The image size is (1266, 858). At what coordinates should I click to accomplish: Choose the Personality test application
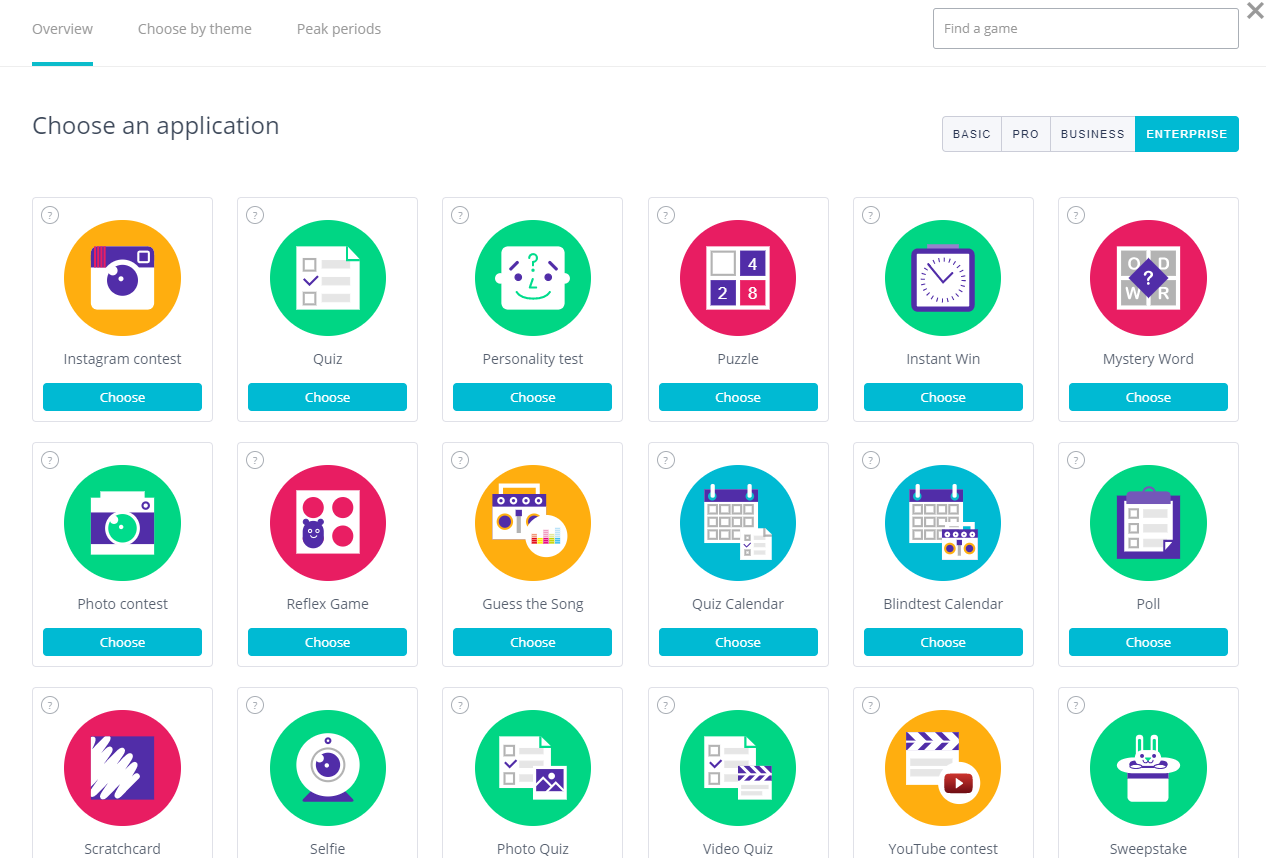tap(533, 397)
